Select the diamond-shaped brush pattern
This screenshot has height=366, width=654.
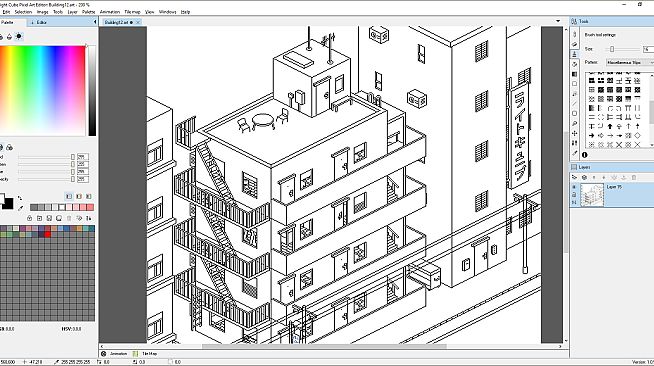click(637, 135)
